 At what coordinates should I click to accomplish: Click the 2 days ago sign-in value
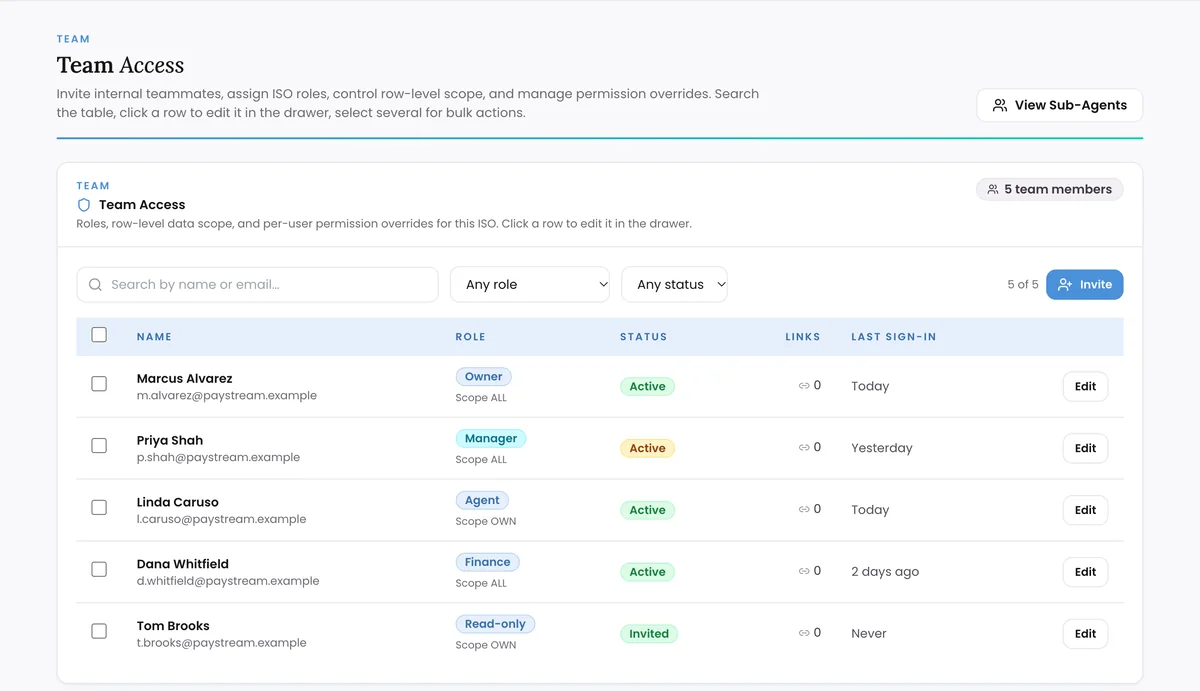tap(885, 572)
